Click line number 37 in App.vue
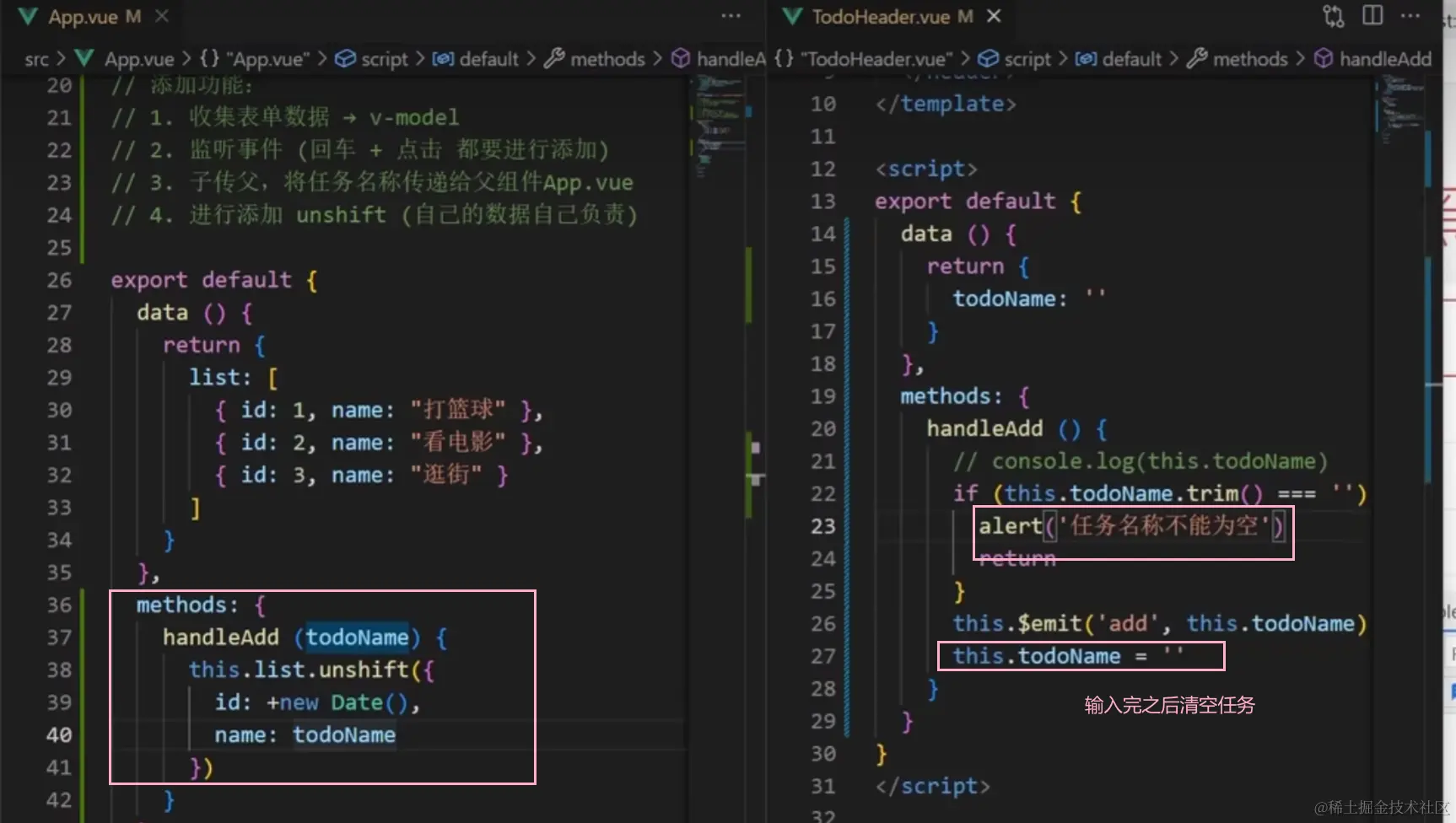This screenshot has width=1456, height=823. [59, 637]
